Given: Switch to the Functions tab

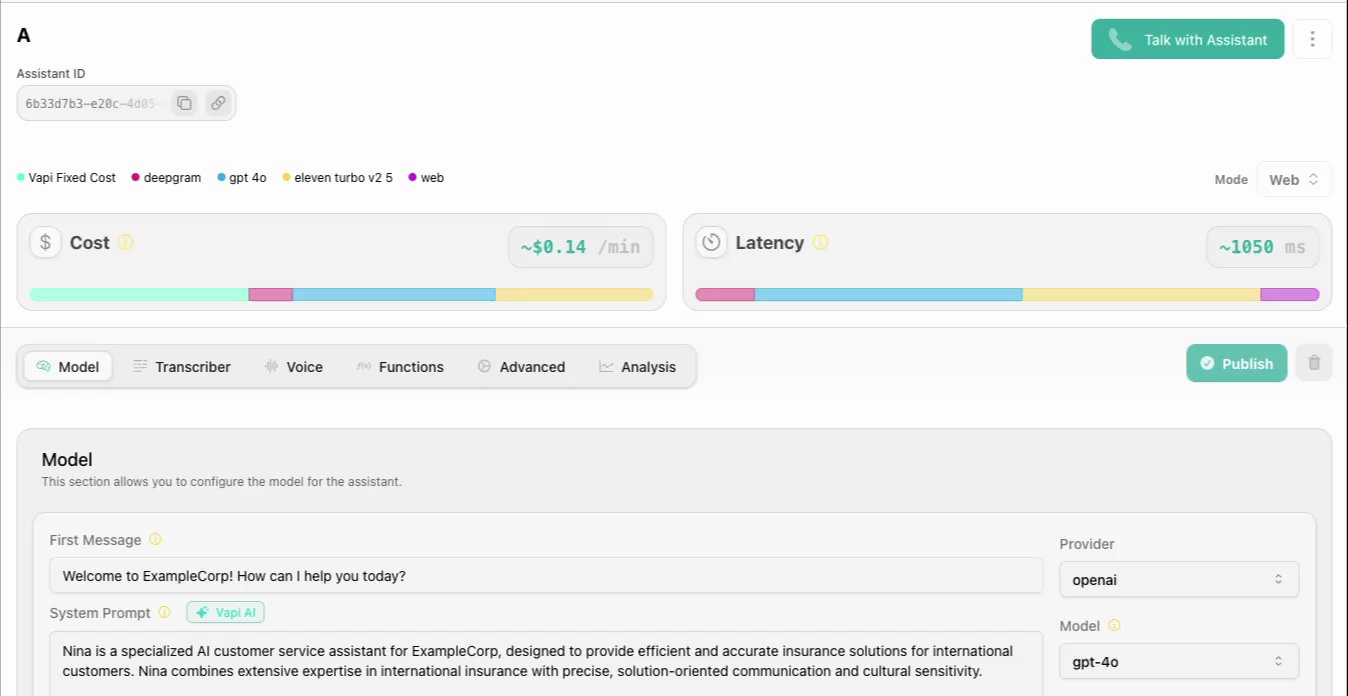Looking at the screenshot, I should click(400, 367).
